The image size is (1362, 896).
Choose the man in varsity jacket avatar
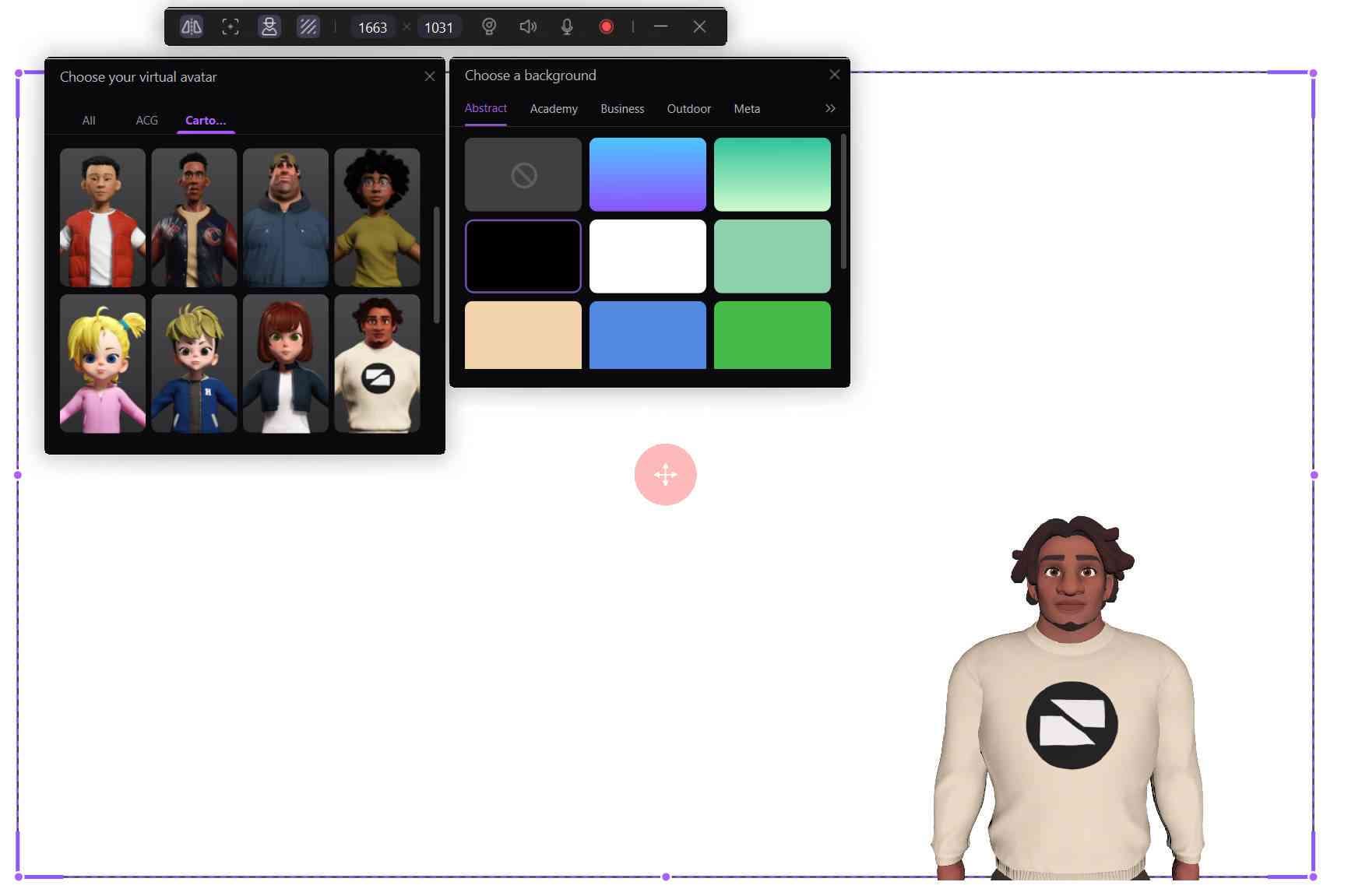(194, 217)
